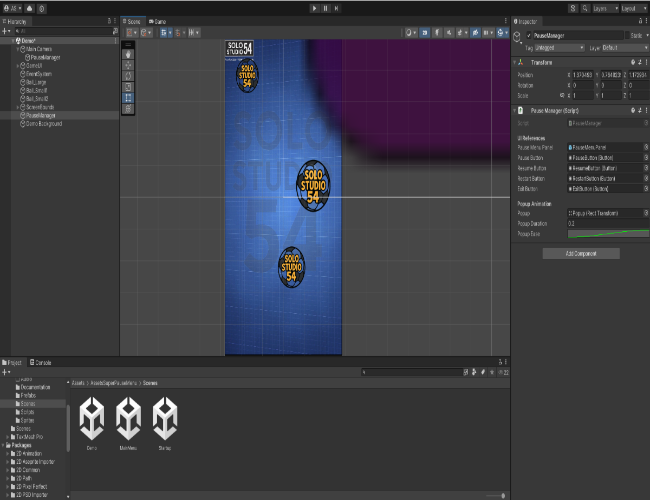Toggle grid snapping in Scene toolbar
Image resolution: width=650 pixels, height=500 pixels.
tap(179, 33)
